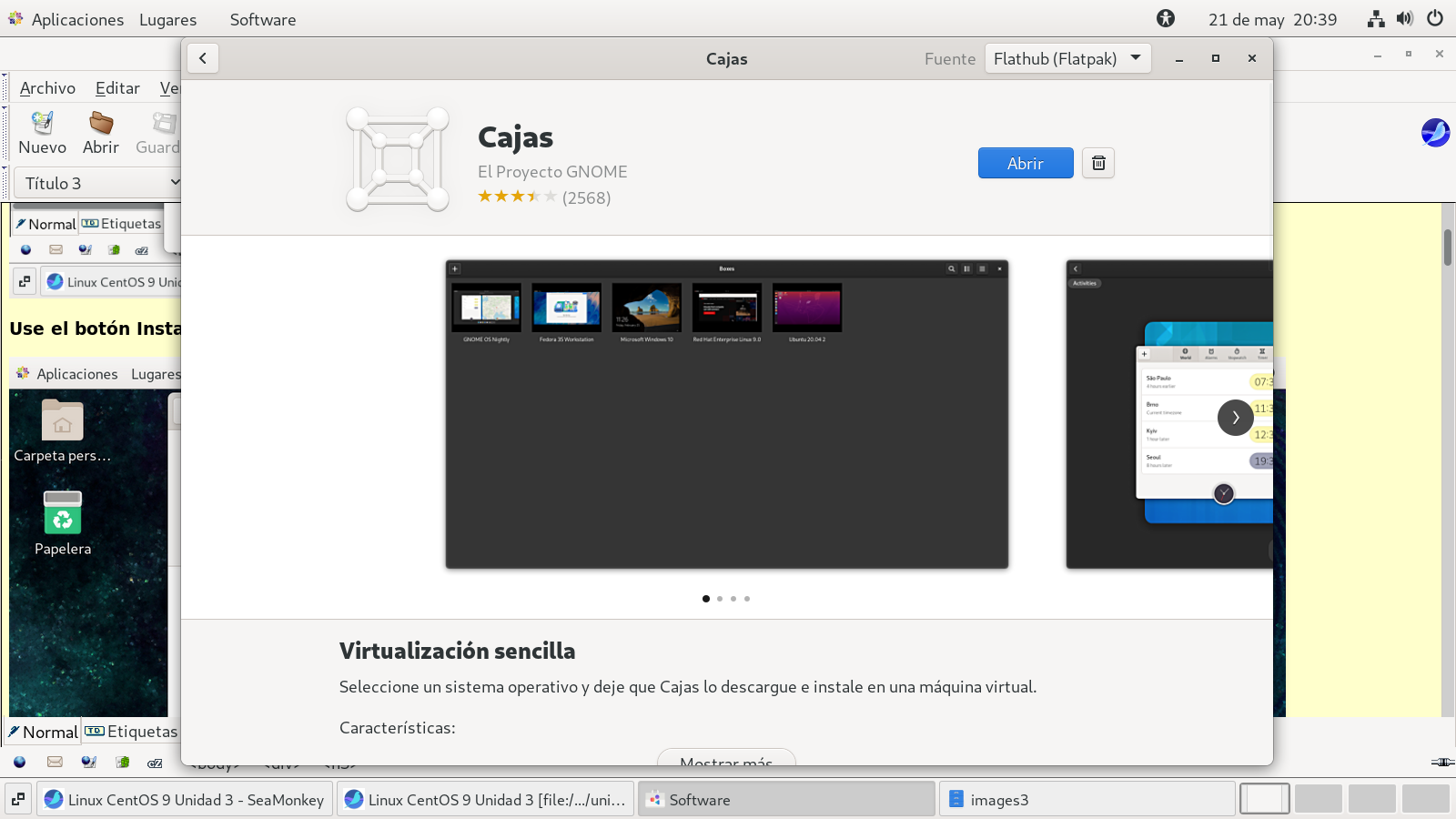The height and width of the screenshot is (819, 1456).
Task: Select the second screenshot carousel dot
Action: 720,599
